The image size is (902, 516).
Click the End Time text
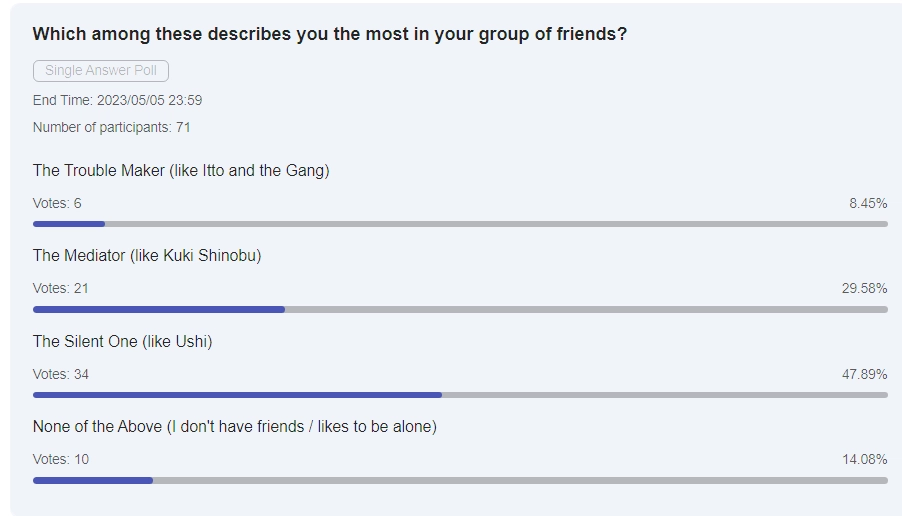coord(118,100)
